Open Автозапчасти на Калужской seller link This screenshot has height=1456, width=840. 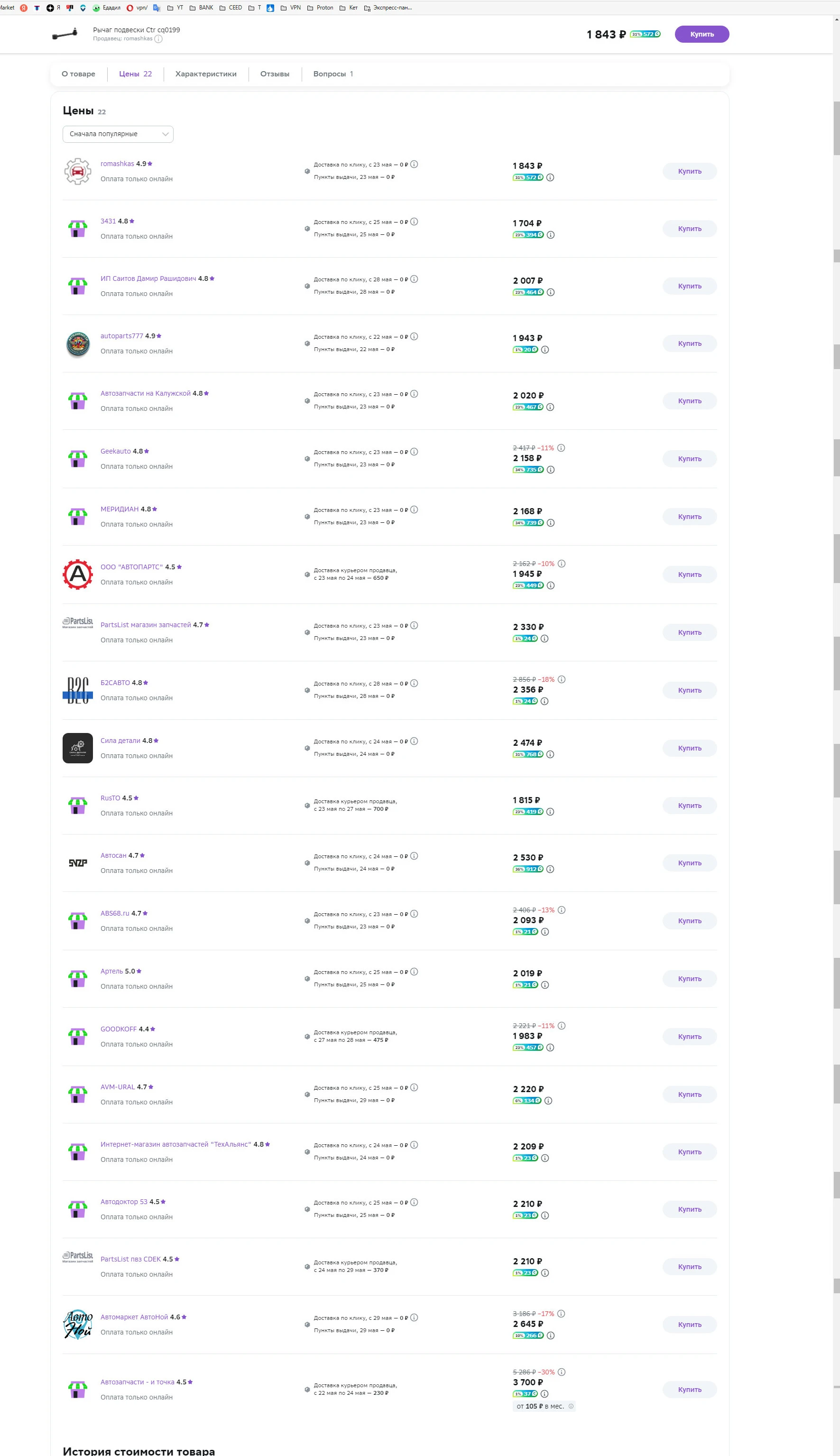coord(146,394)
